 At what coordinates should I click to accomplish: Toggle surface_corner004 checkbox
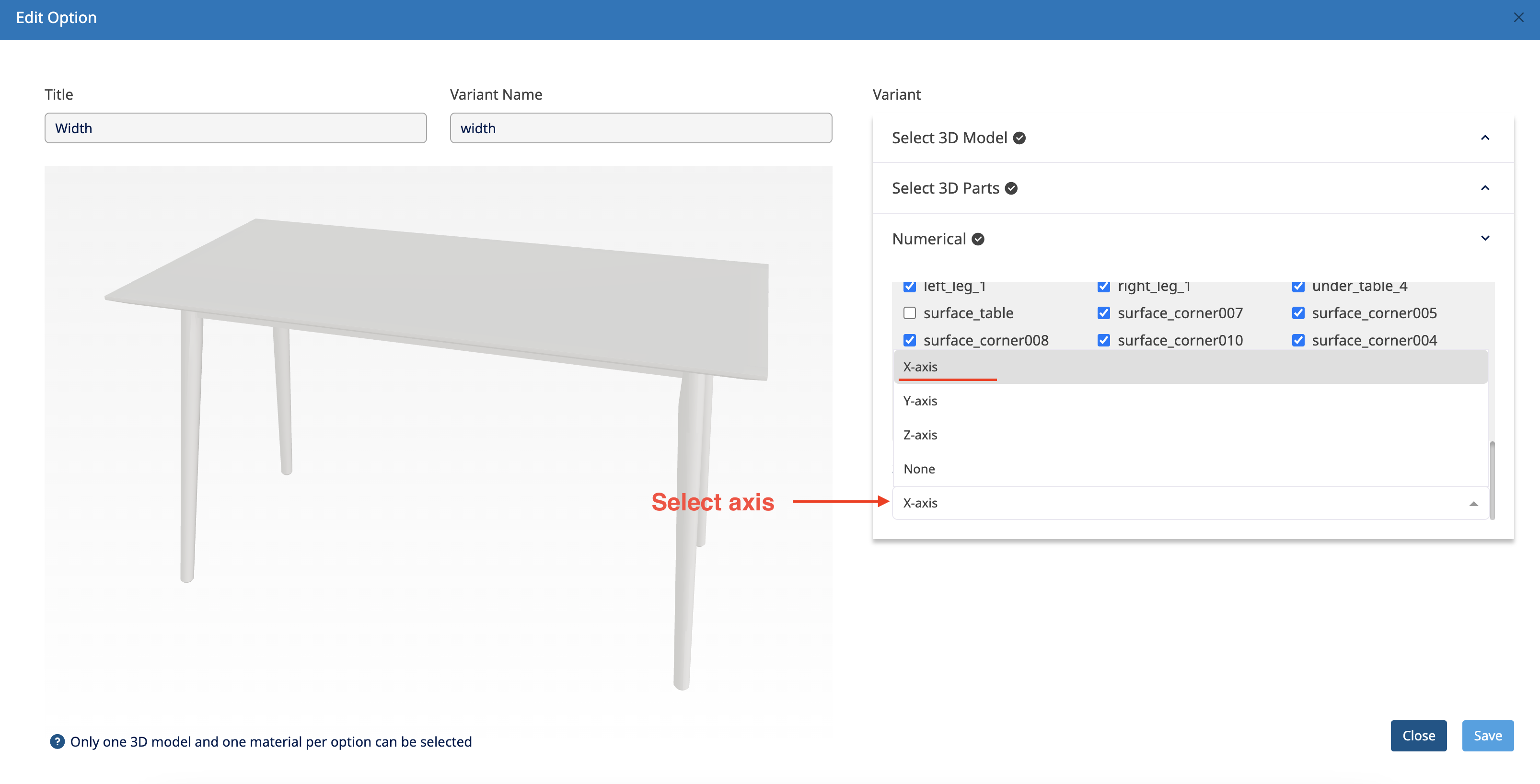pyautogui.click(x=1298, y=340)
